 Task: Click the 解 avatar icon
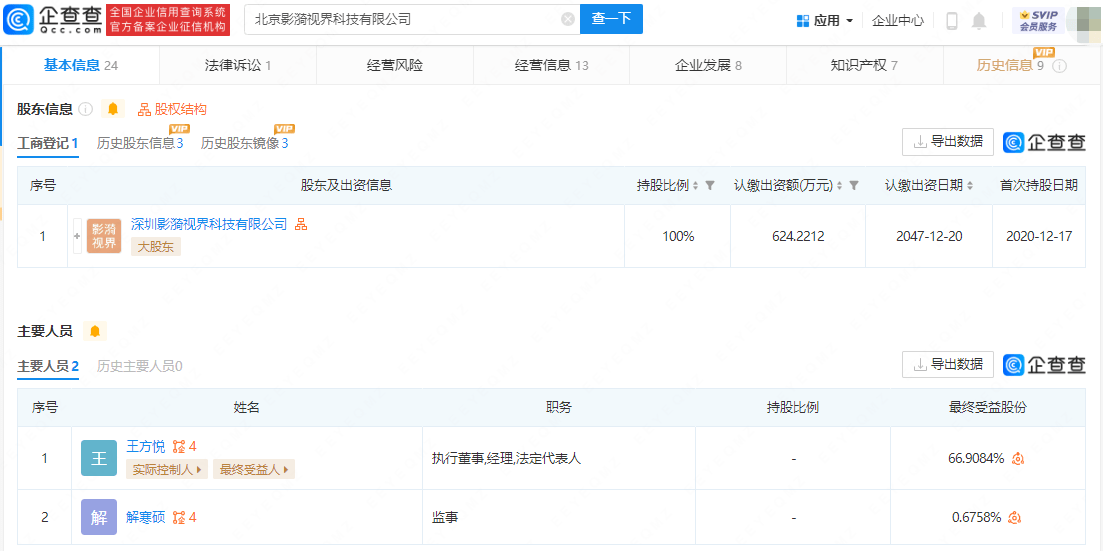point(98,517)
